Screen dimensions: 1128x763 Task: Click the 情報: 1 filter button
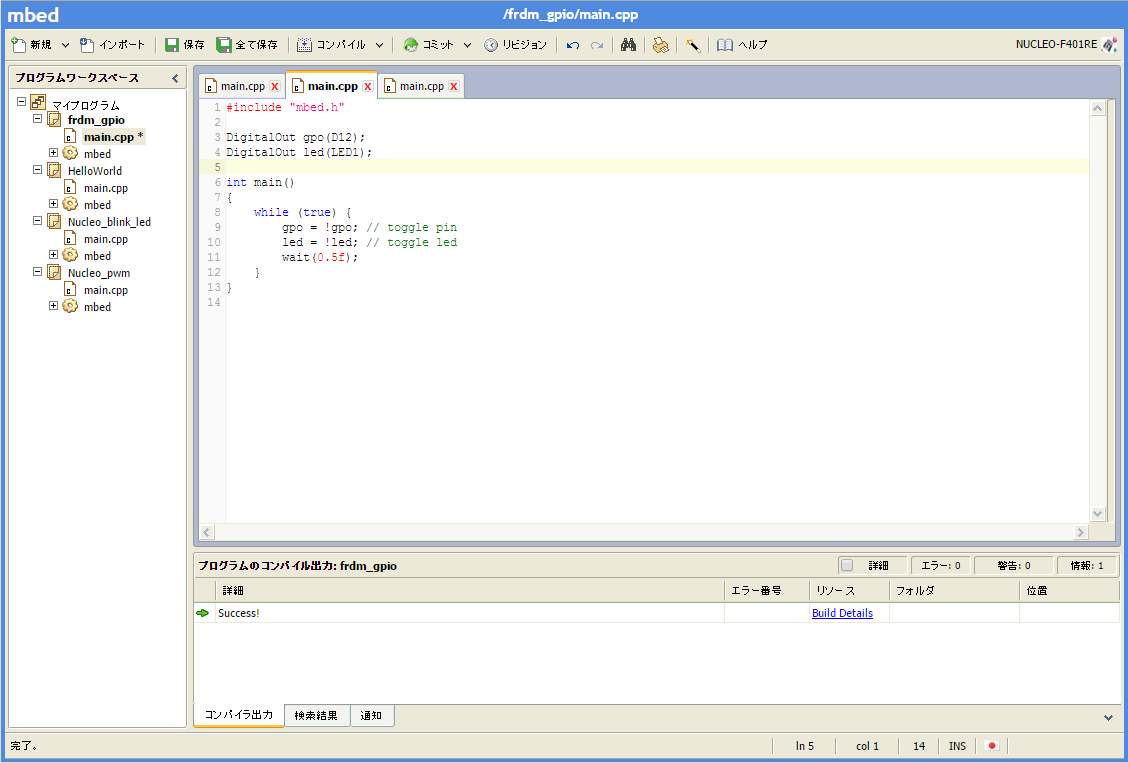(1087, 565)
